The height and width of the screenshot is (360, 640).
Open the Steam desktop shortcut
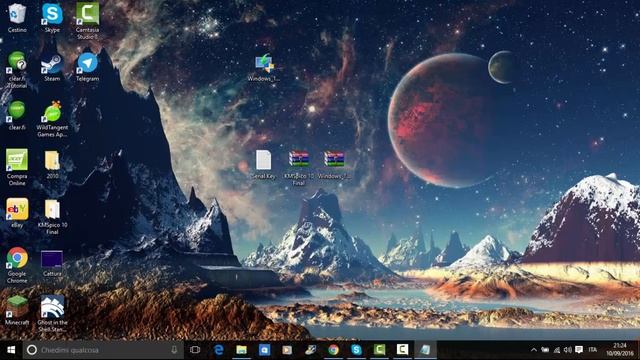52,67
